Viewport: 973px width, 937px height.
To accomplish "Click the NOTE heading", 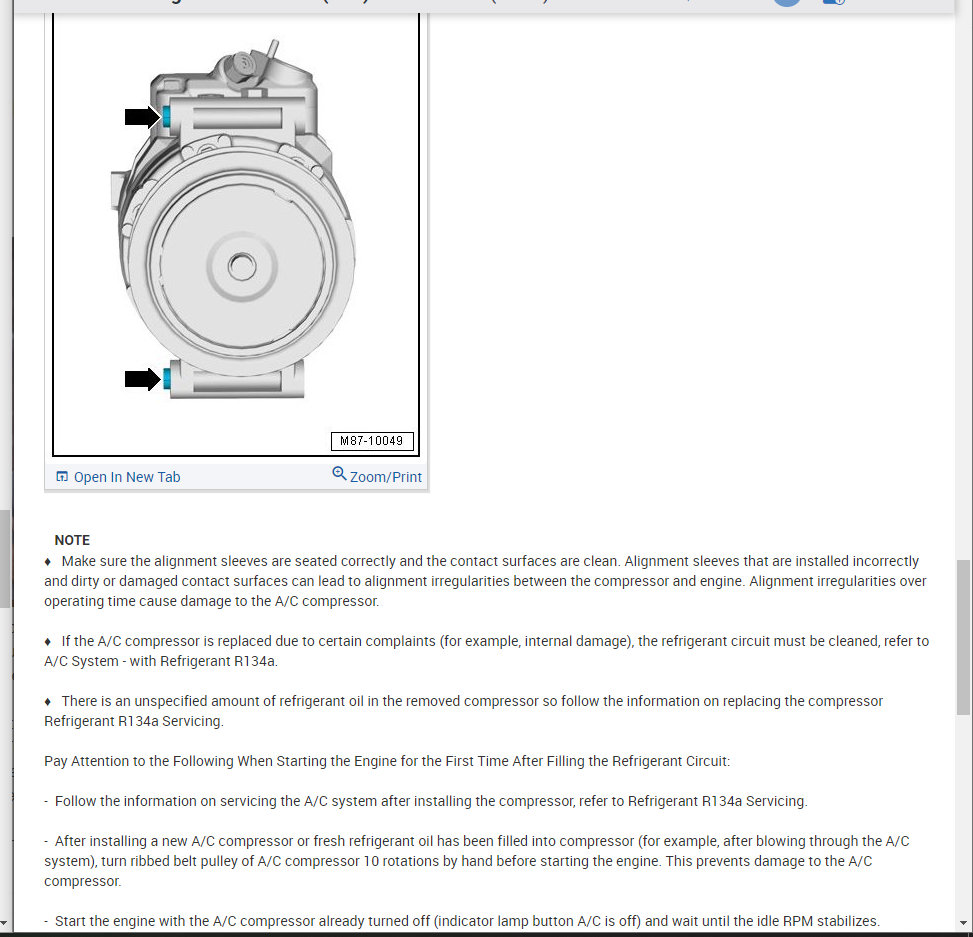I will coord(72,540).
